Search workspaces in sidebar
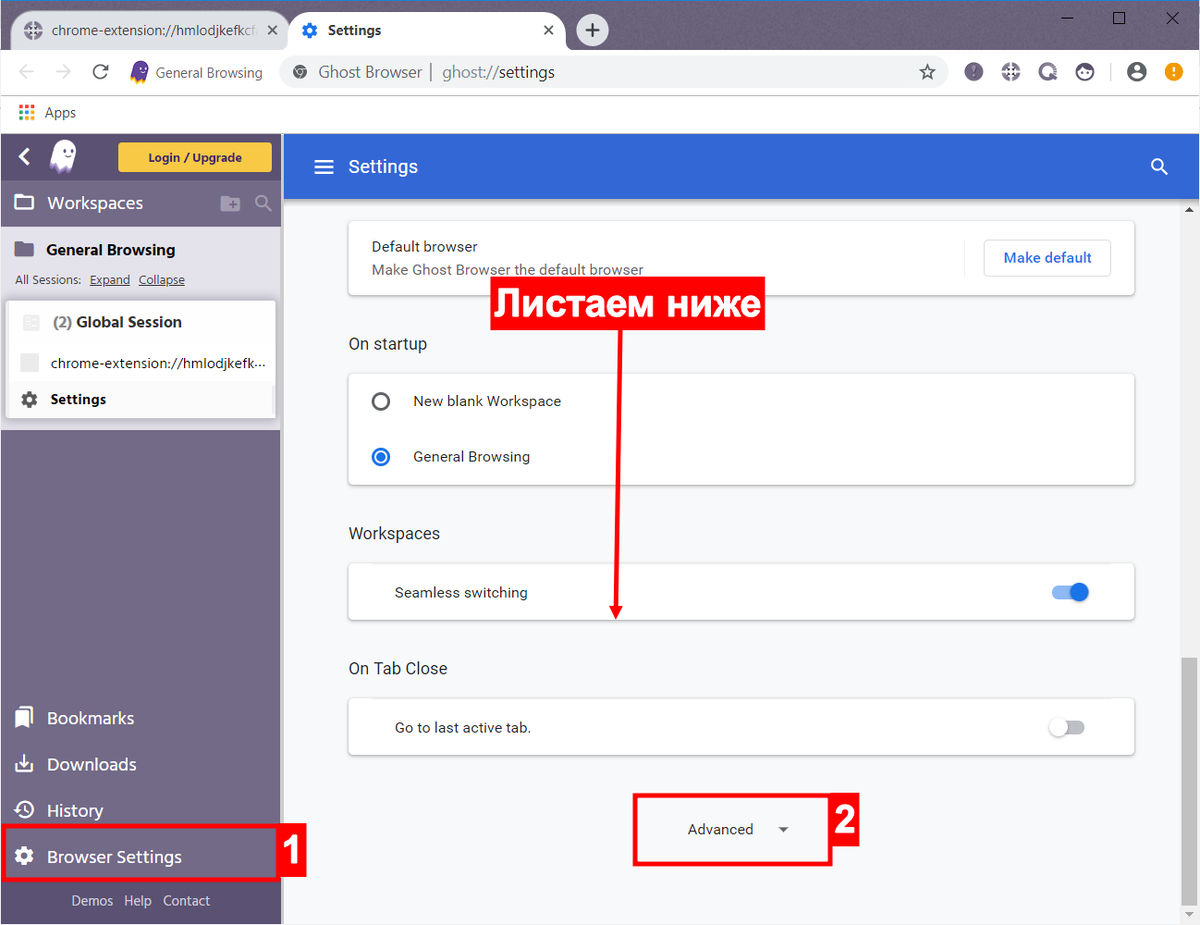The height and width of the screenshot is (925, 1200). (263, 203)
